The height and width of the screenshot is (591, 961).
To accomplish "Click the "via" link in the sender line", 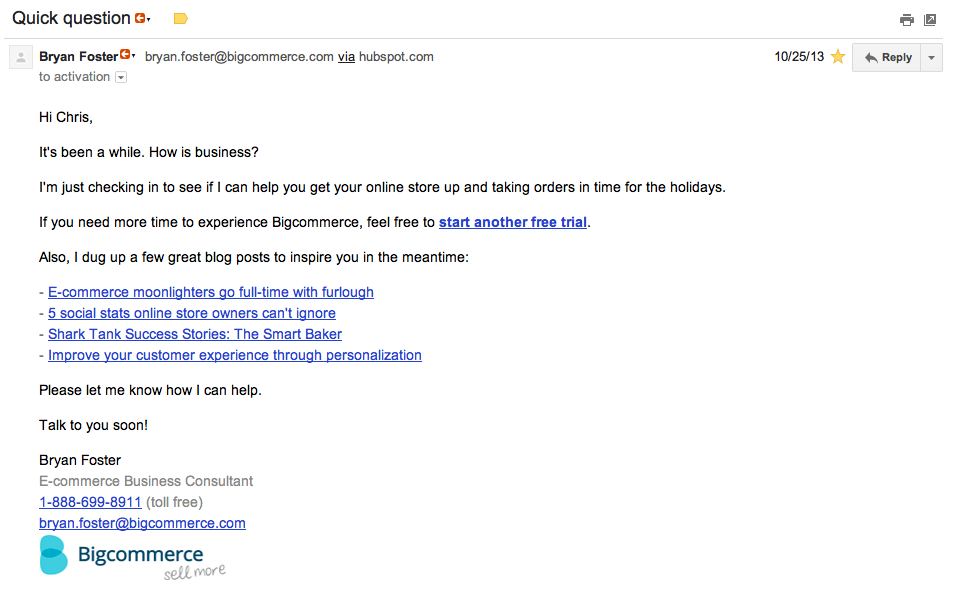I will (346, 57).
